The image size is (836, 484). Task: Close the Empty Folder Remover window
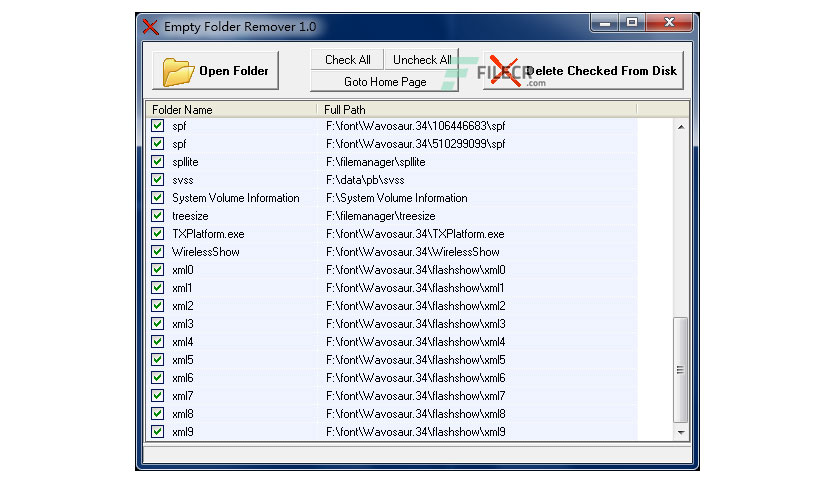669,22
